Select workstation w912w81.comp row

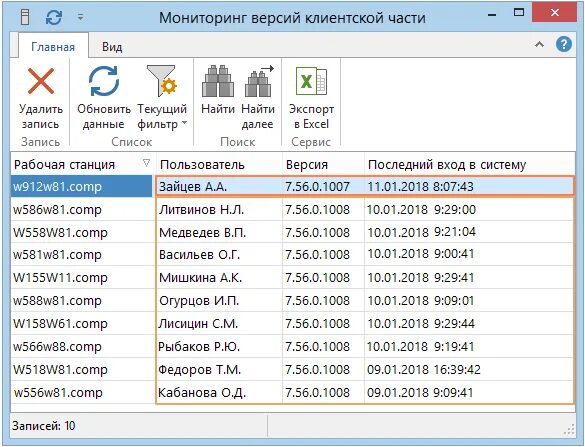point(81,187)
